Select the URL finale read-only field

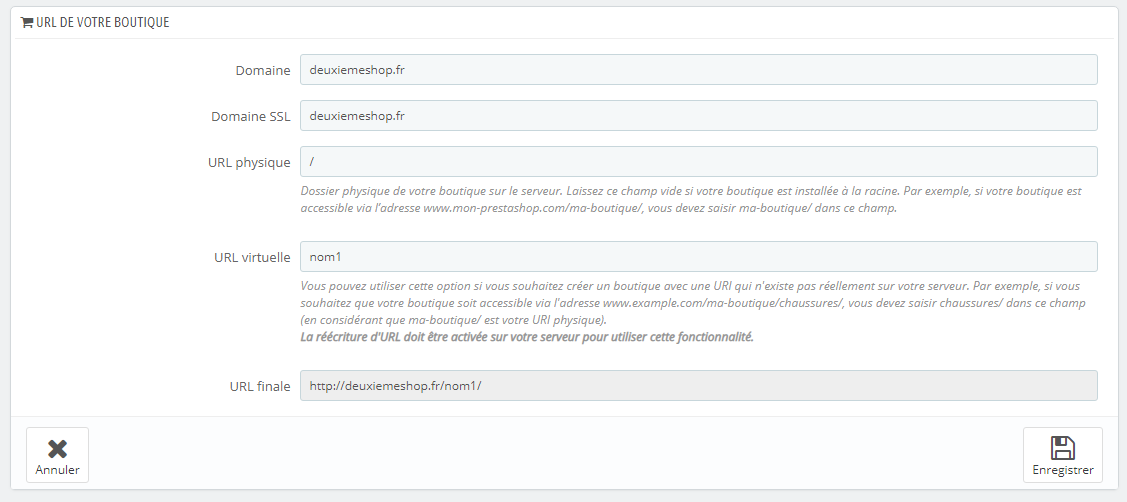point(699,385)
